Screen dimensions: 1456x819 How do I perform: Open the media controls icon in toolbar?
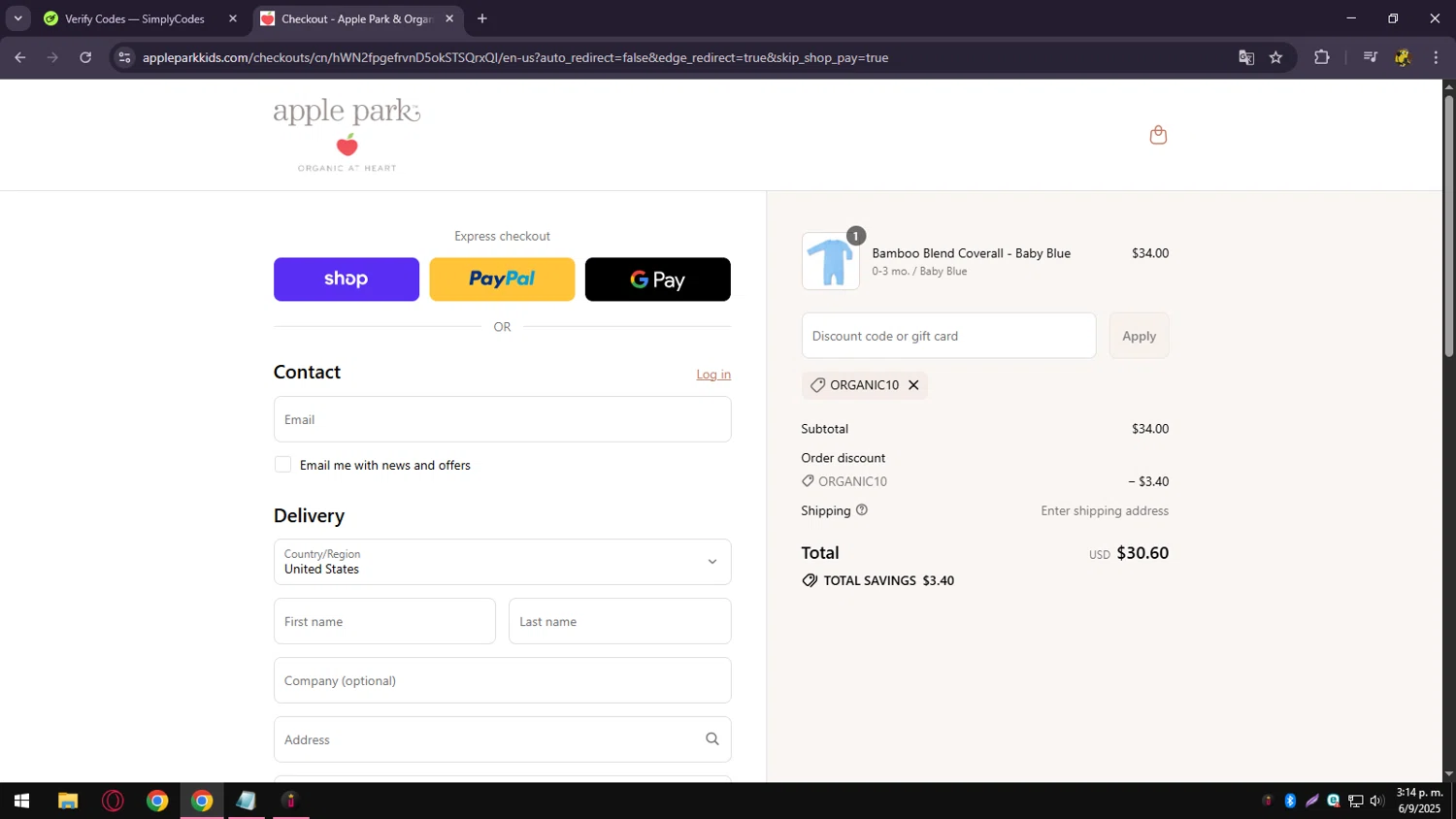click(1370, 57)
